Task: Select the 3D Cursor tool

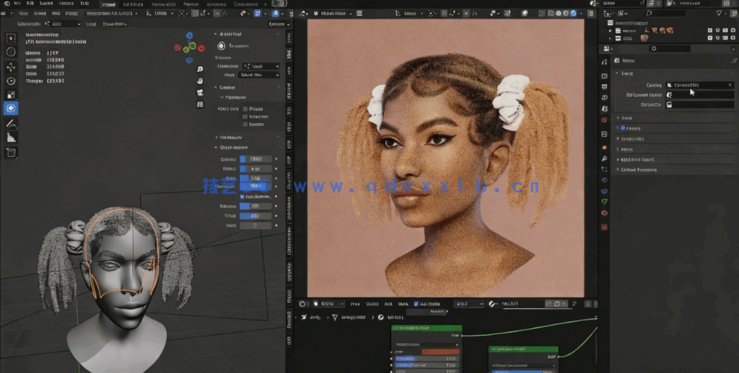Action: tap(11, 52)
